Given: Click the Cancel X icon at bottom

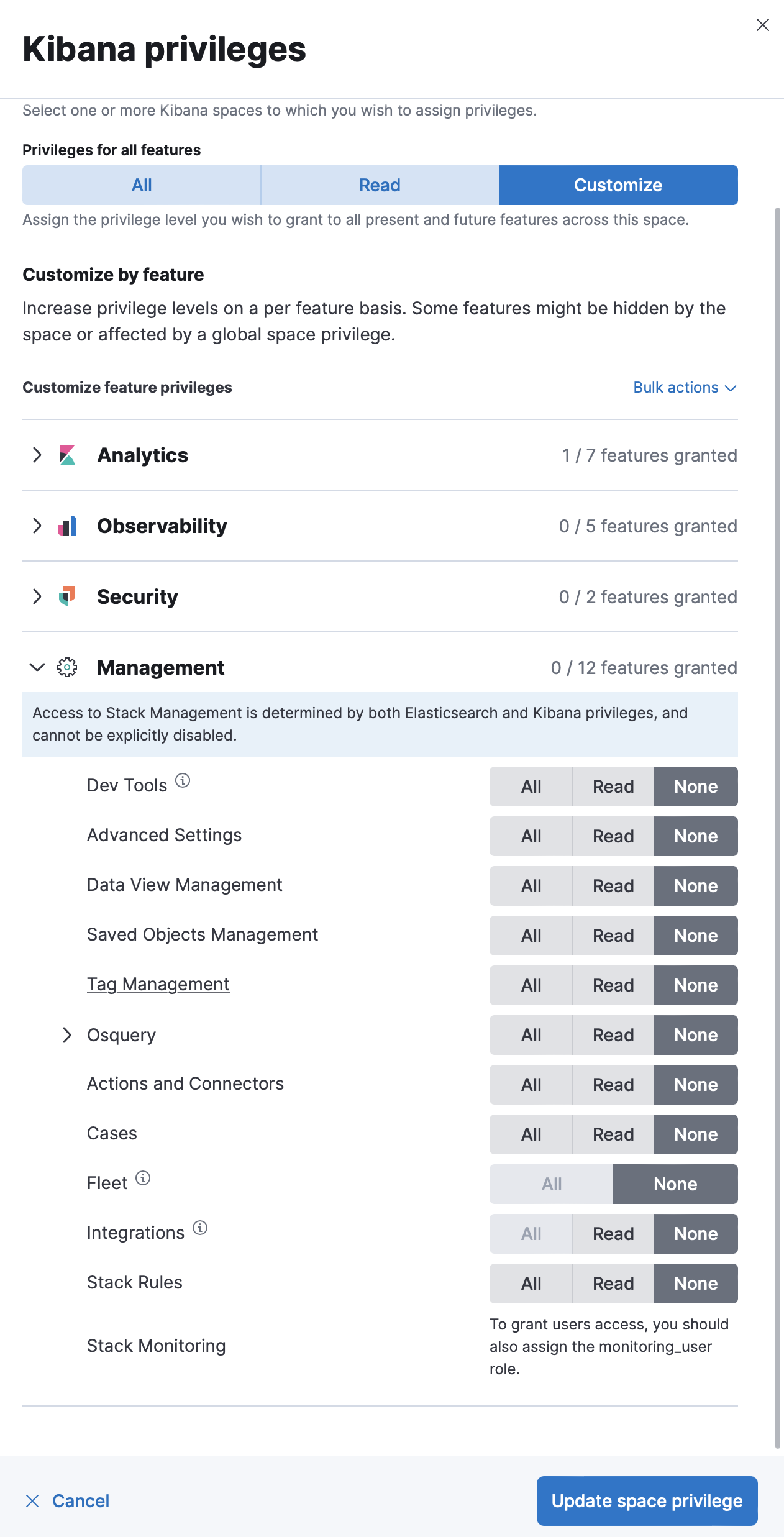Looking at the screenshot, I should (32, 1500).
